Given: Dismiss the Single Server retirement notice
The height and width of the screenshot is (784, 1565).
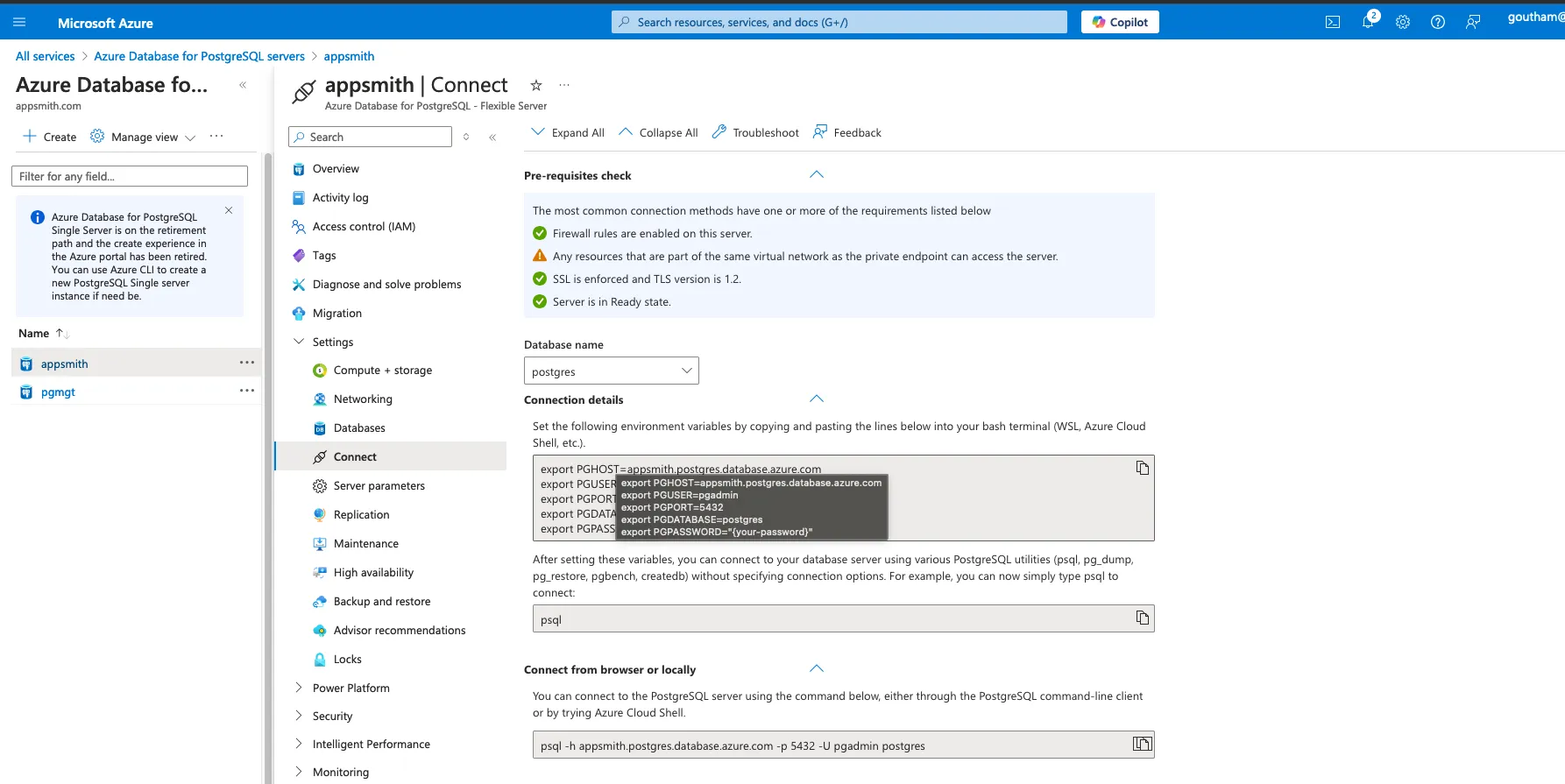Looking at the screenshot, I should pyautogui.click(x=229, y=210).
